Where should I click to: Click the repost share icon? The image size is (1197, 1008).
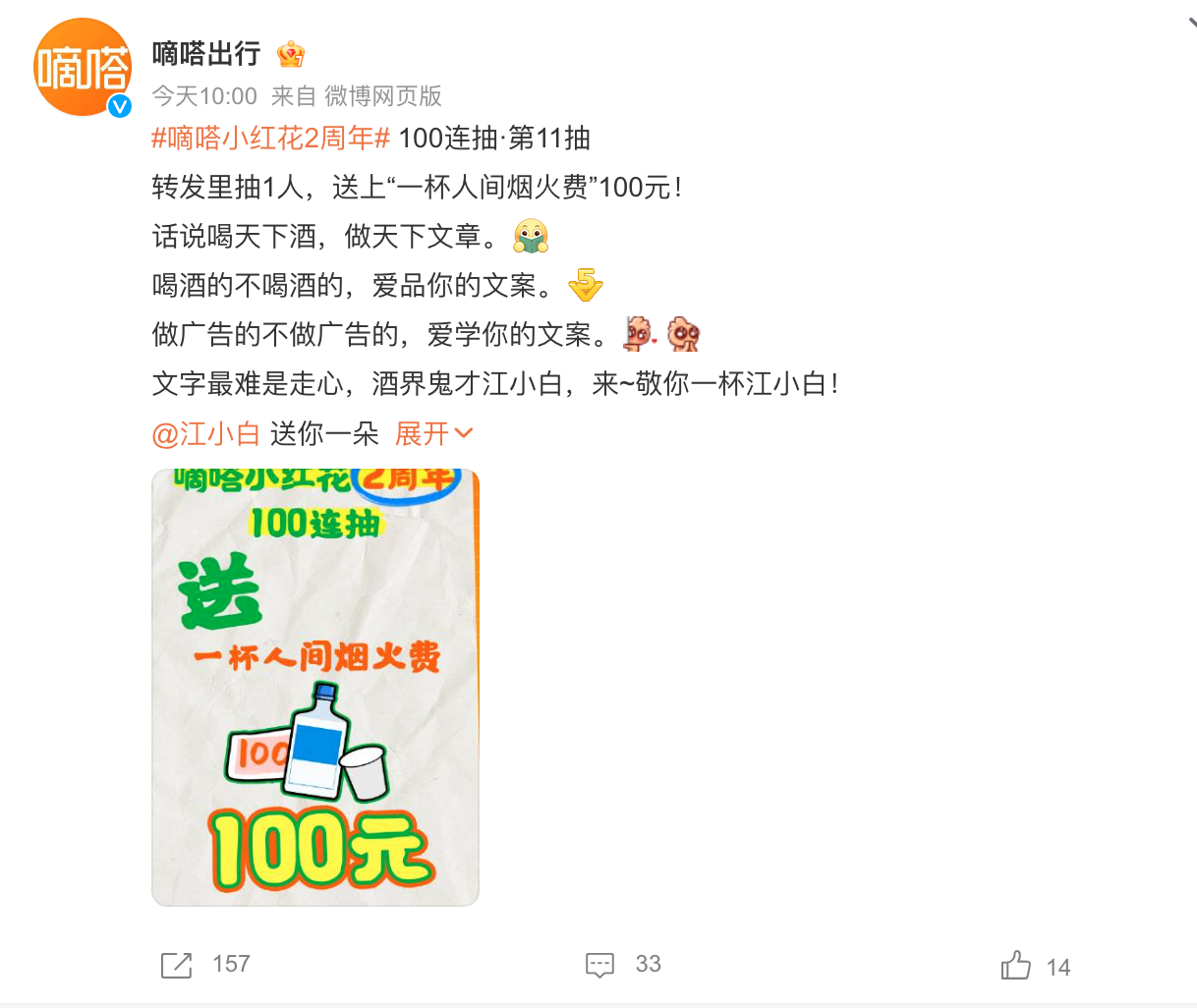coord(176,965)
